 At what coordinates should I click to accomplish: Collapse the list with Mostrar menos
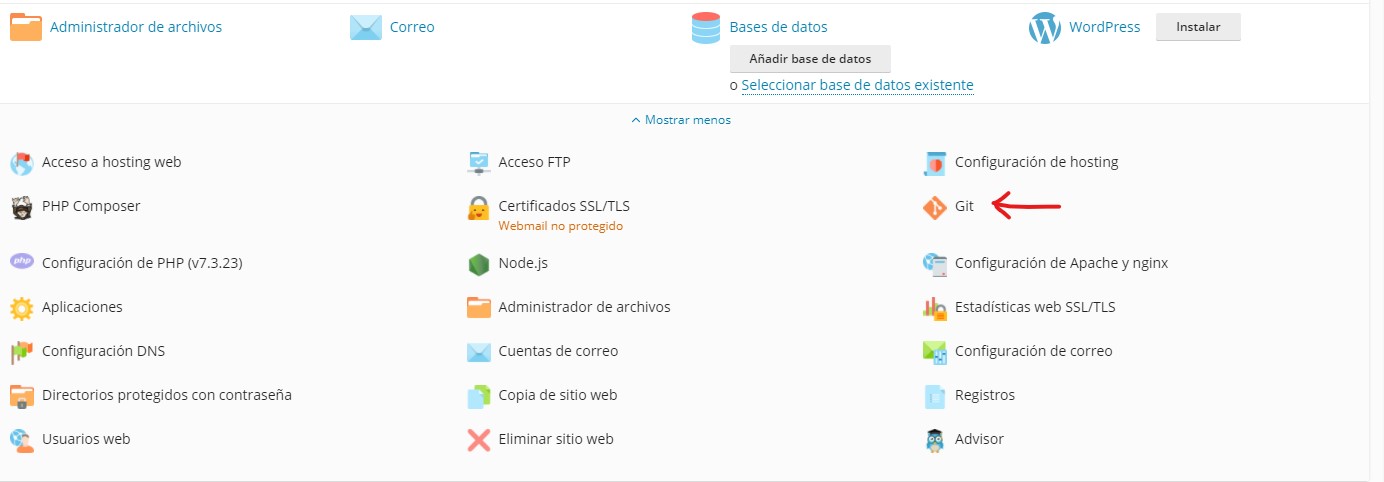[681, 120]
